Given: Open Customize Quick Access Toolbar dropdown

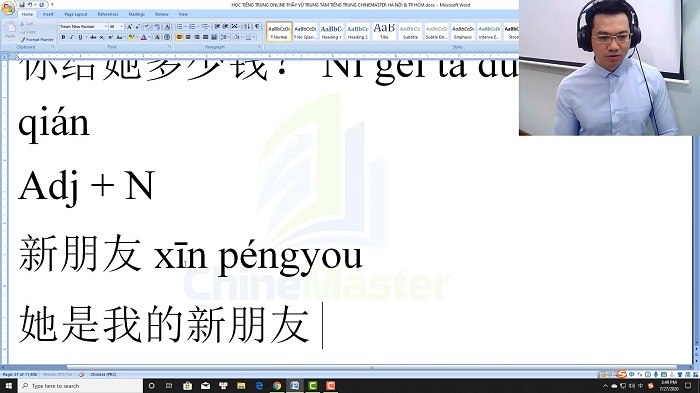Looking at the screenshot, I should click(52, 4).
